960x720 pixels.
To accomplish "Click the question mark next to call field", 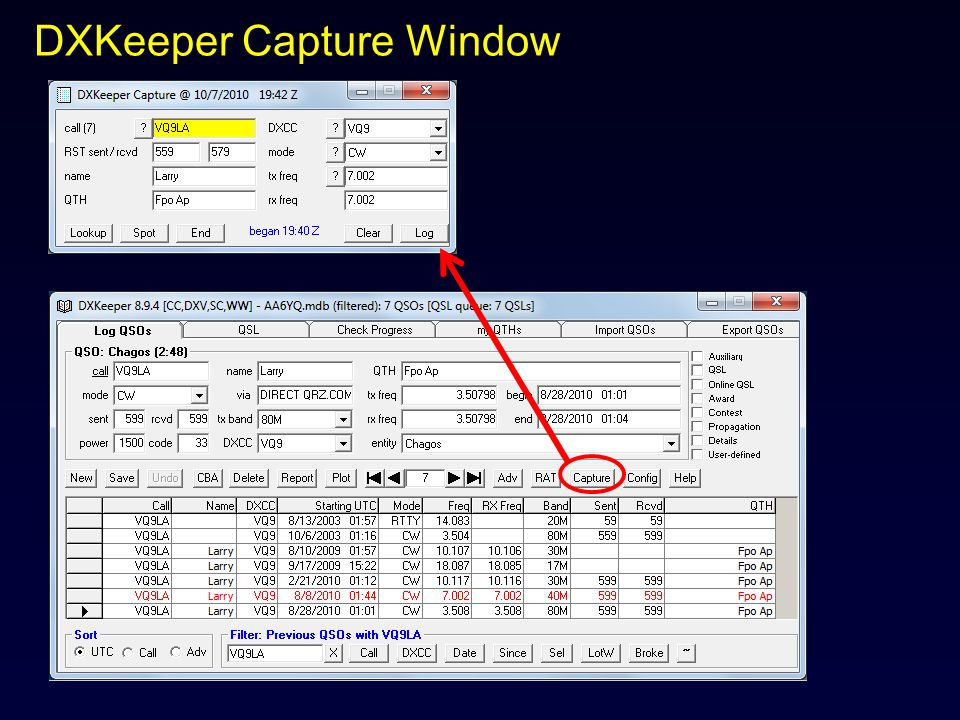I will pos(143,128).
